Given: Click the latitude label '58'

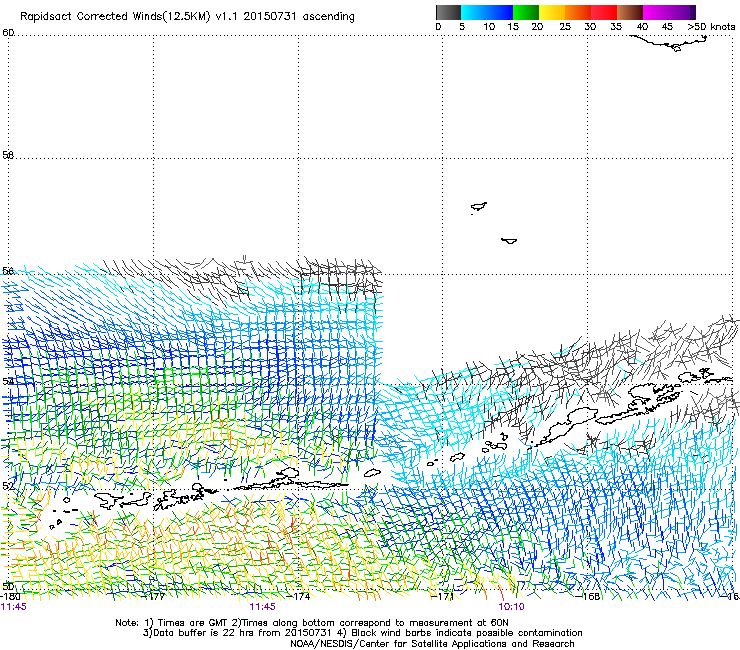Looking at the screenshot, I should (x=8, y=155).
